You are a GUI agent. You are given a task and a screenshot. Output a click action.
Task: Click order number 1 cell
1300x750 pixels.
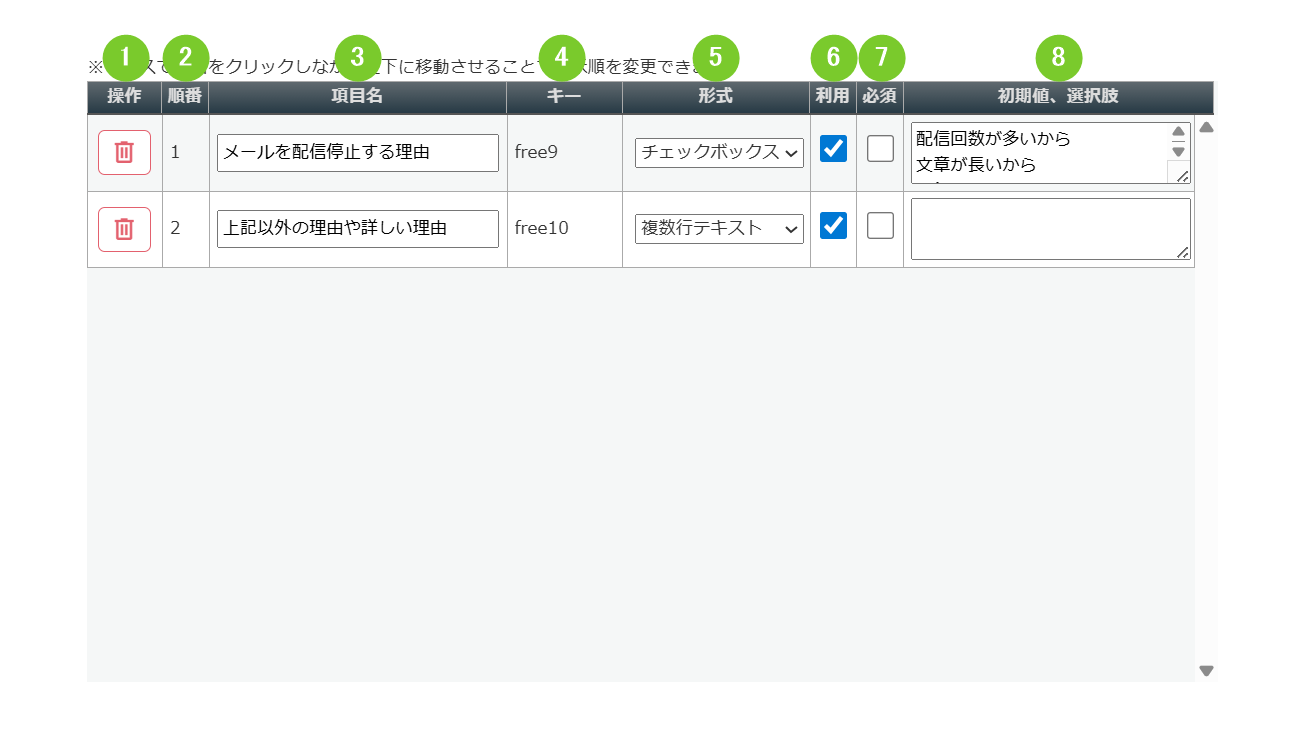coord(186,153)
